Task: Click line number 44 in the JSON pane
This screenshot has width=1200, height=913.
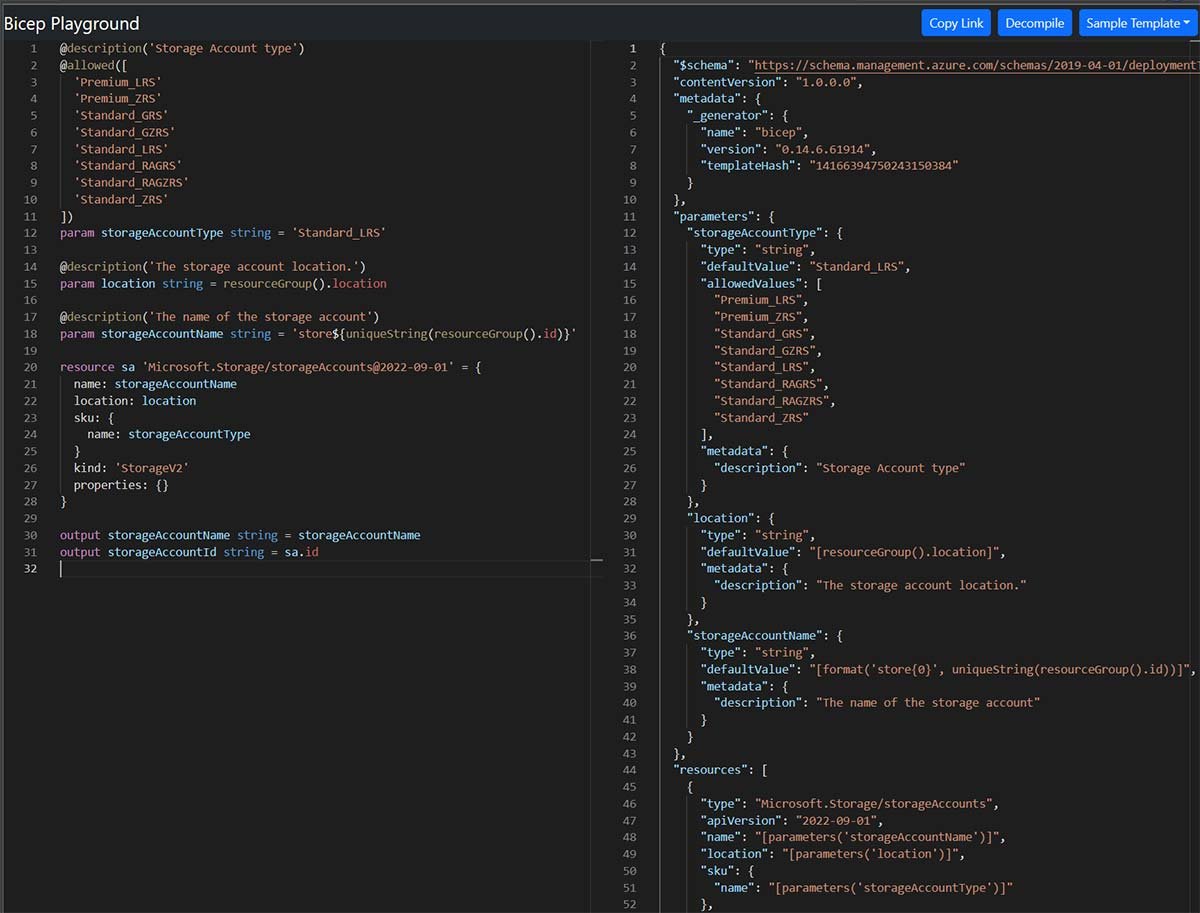Action: tap(629, 770)
